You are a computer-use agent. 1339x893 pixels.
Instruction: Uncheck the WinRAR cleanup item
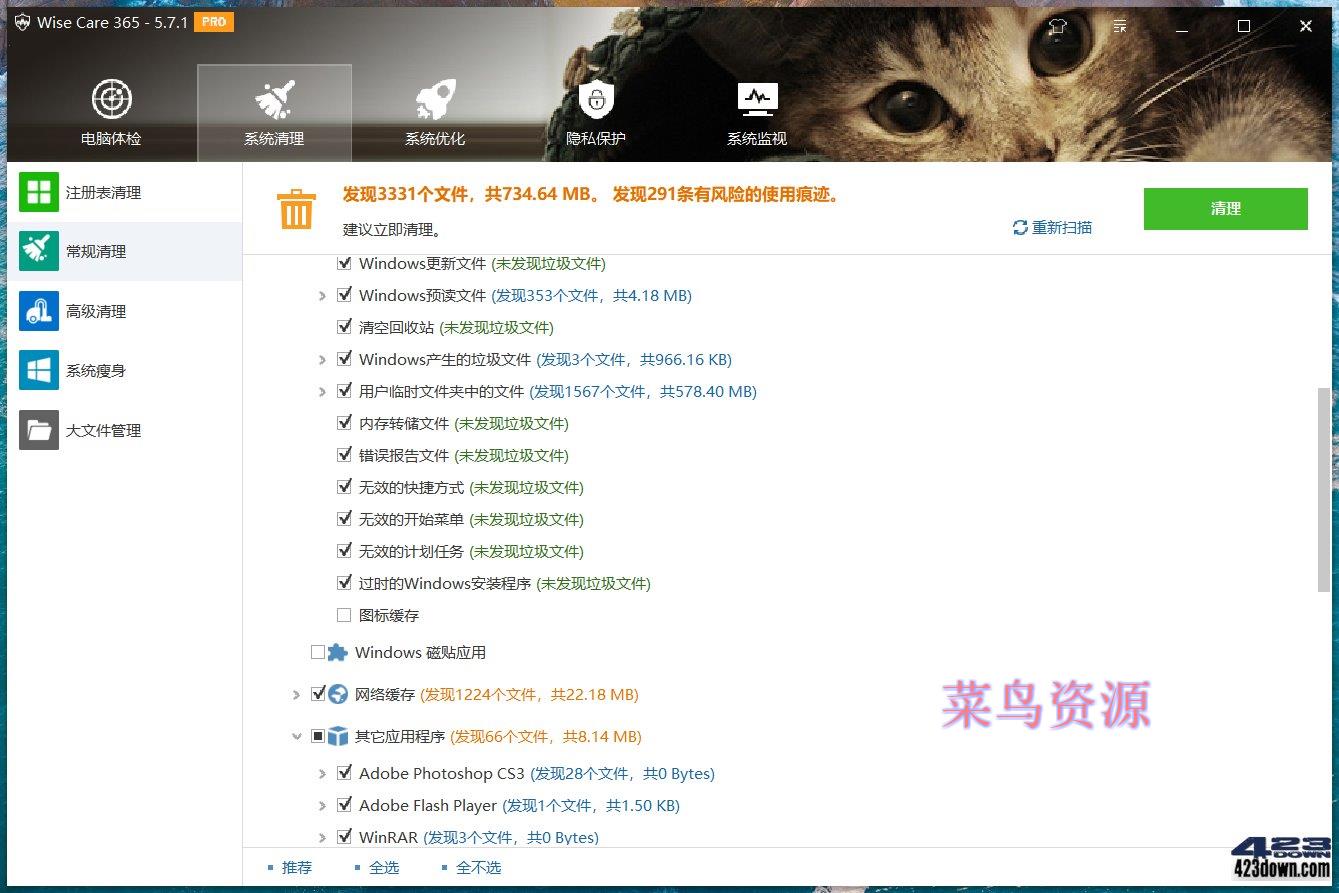(345, 837)
